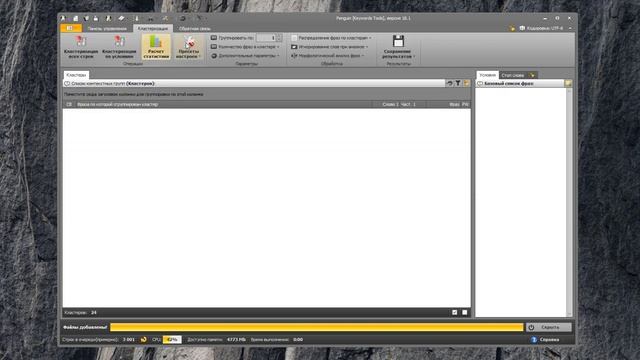Click the yellow icon in Базовый список фраз header
This screenshot has width=640, height=360.
(568, 83)
